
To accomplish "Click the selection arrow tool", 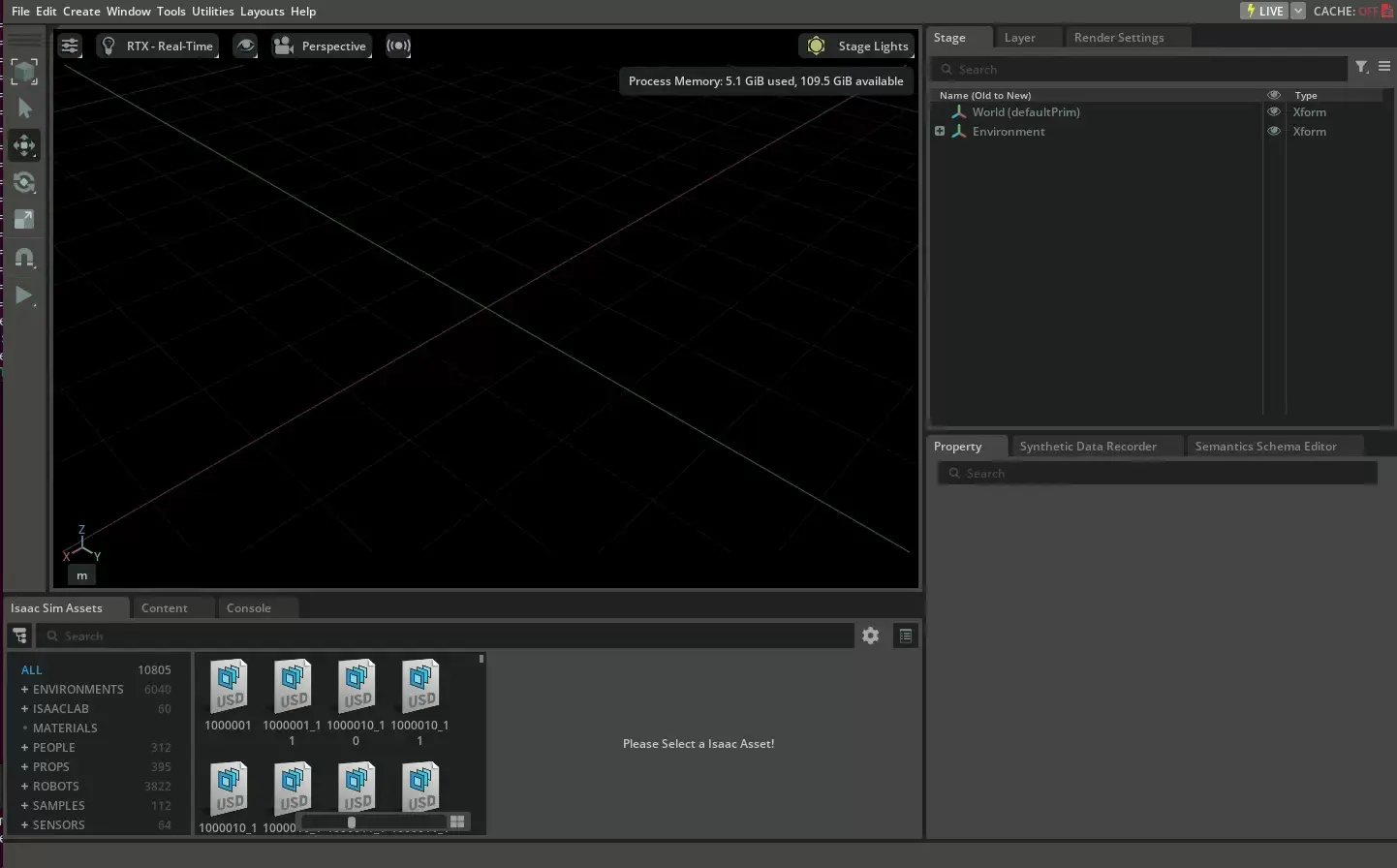I will pos(24,108).
